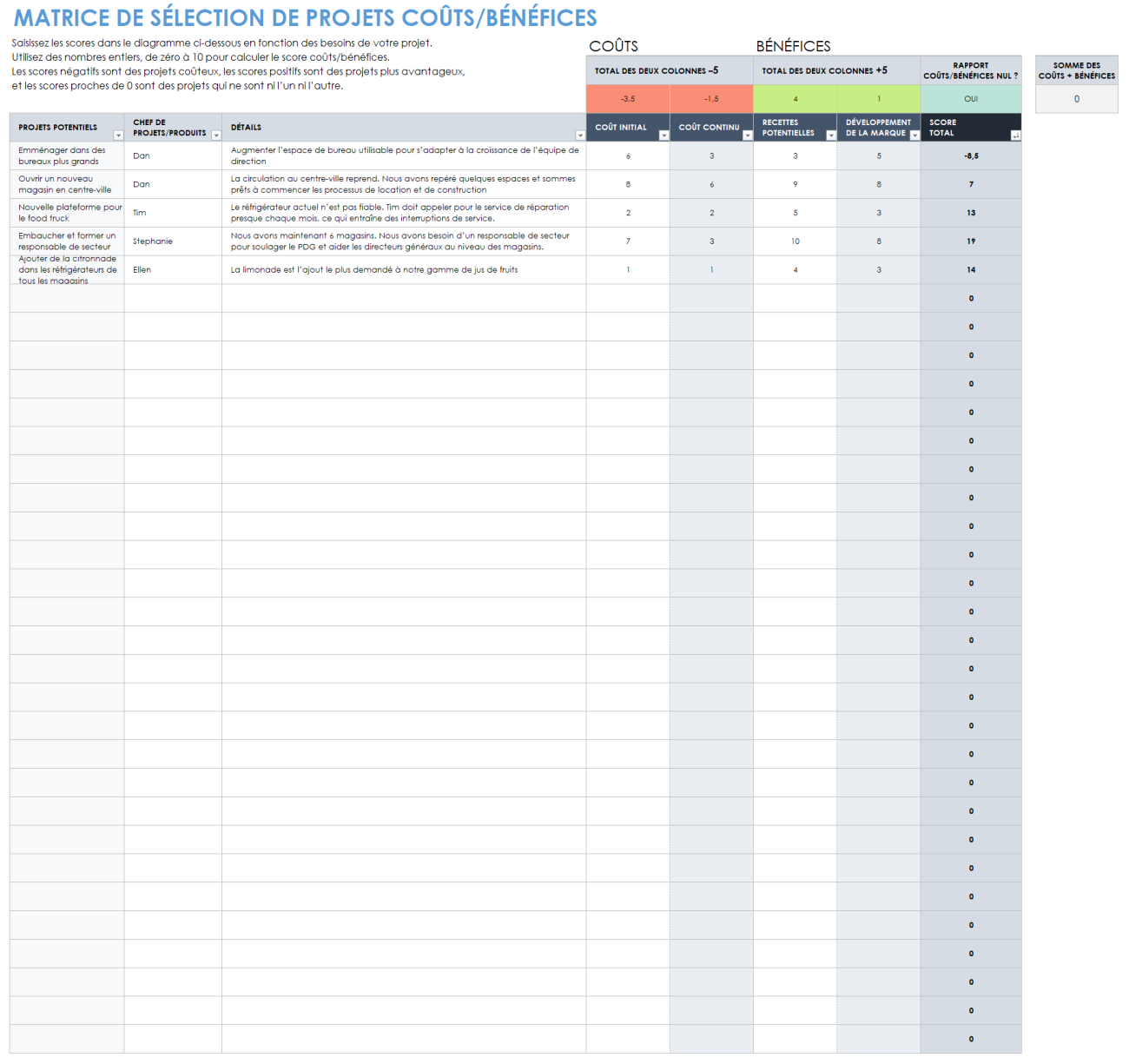Click the Chef de Projets/Produits filter icon
Screen dimensions: 1129x1064
216,135
